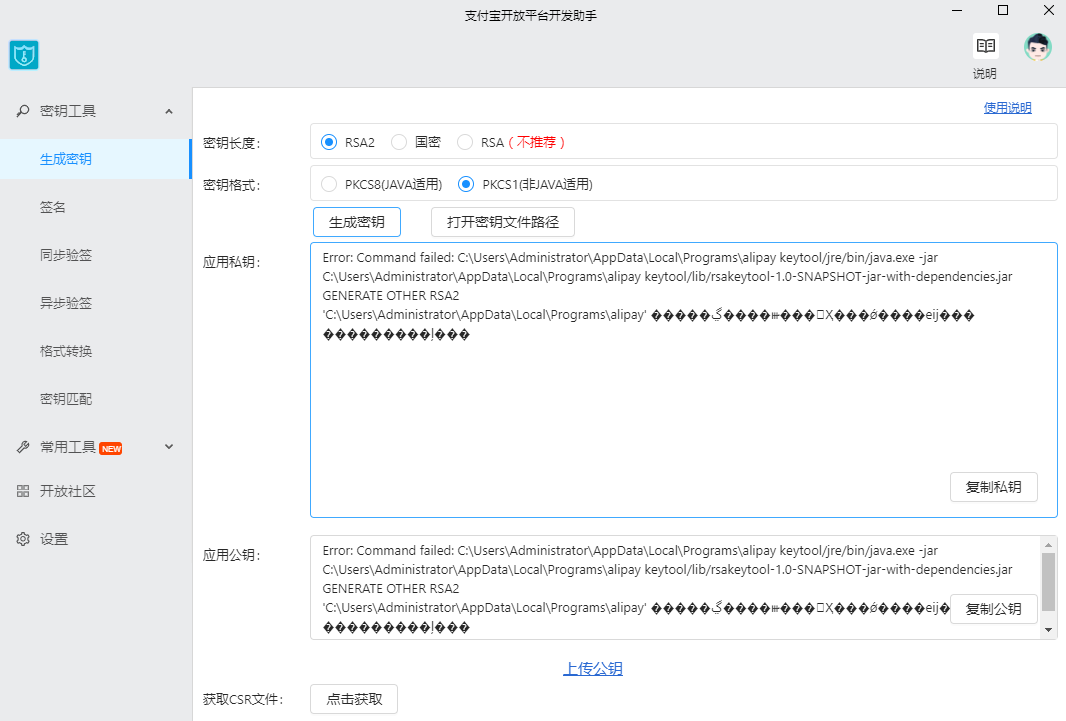
Task: Click the 开放社区 grid icon
Action: pyautogui.click(x=23, y=491)
